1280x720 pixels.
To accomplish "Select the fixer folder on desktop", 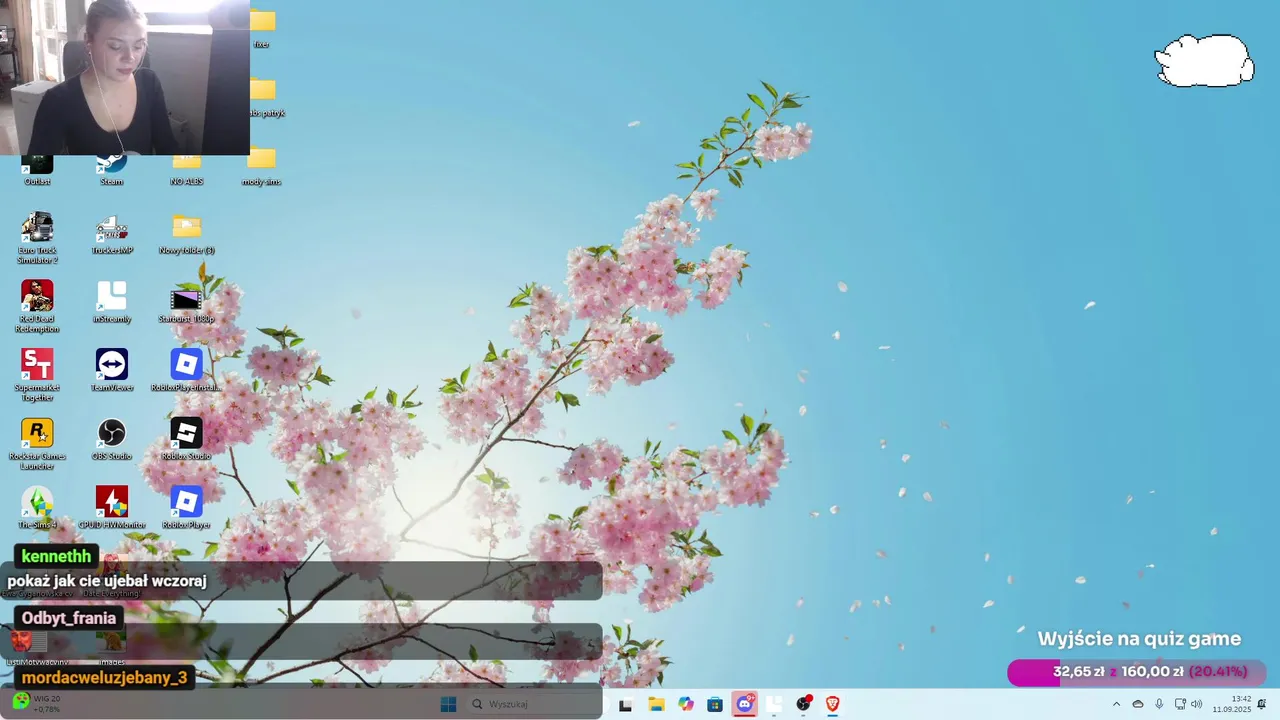I will point(261,29).
